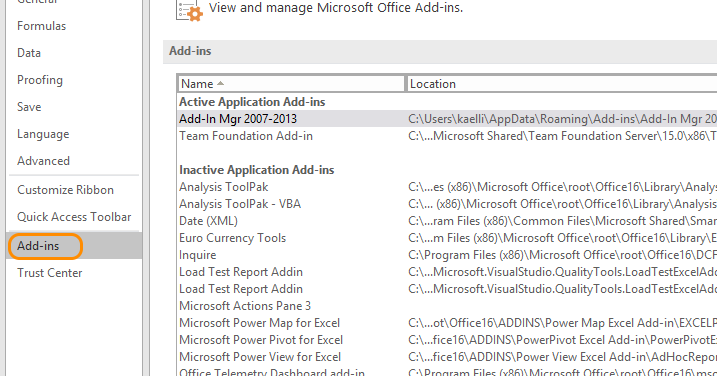Screen dimensions: 717x376
Task: Click the Team Foundation Server location path
Action: 562,136
